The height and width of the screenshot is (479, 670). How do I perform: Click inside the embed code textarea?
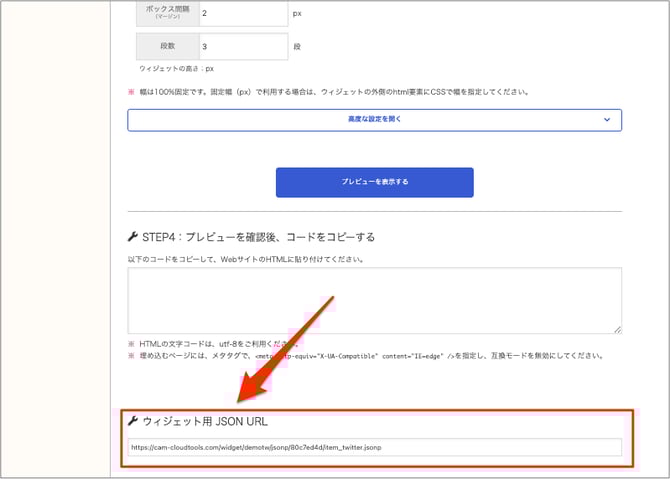374,299
